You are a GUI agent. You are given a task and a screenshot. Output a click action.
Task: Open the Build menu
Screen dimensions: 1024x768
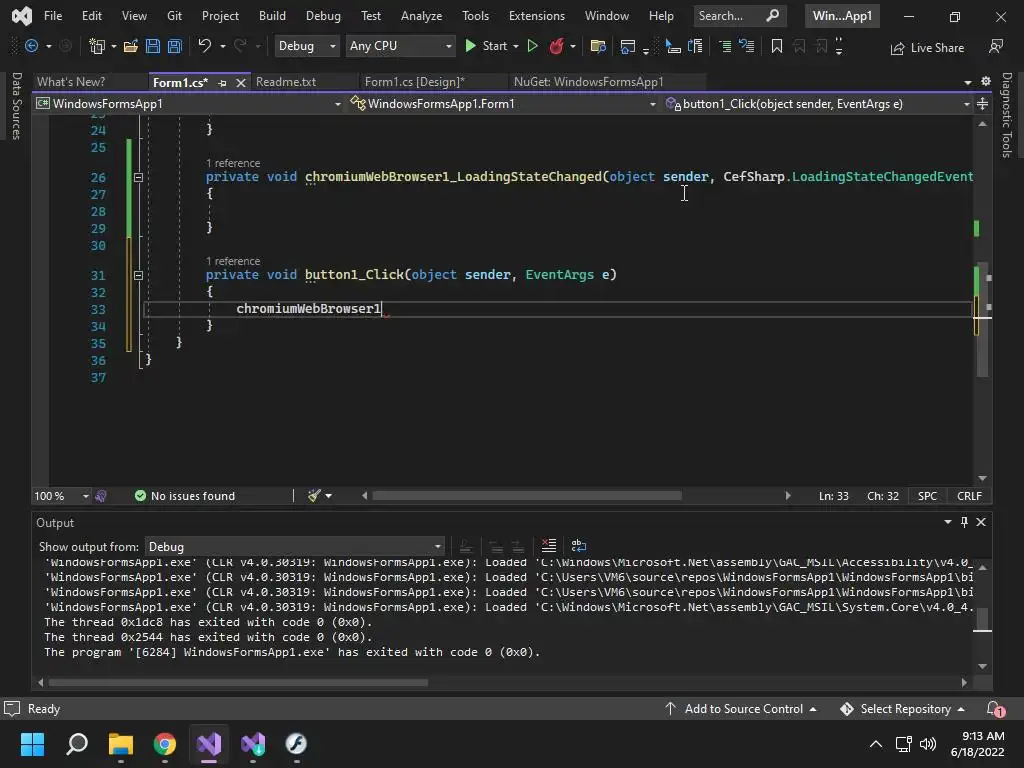[x=272, y=16]
